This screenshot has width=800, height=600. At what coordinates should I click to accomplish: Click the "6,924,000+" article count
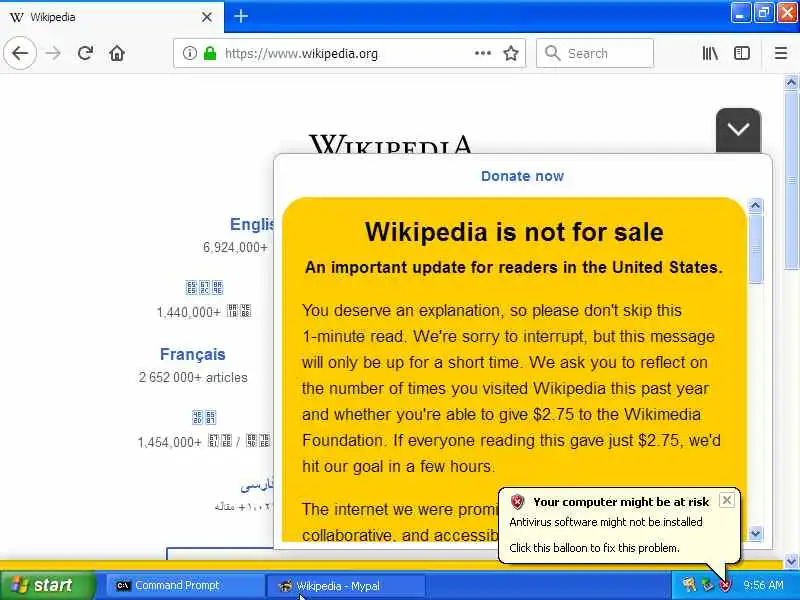tap(235, 247)
